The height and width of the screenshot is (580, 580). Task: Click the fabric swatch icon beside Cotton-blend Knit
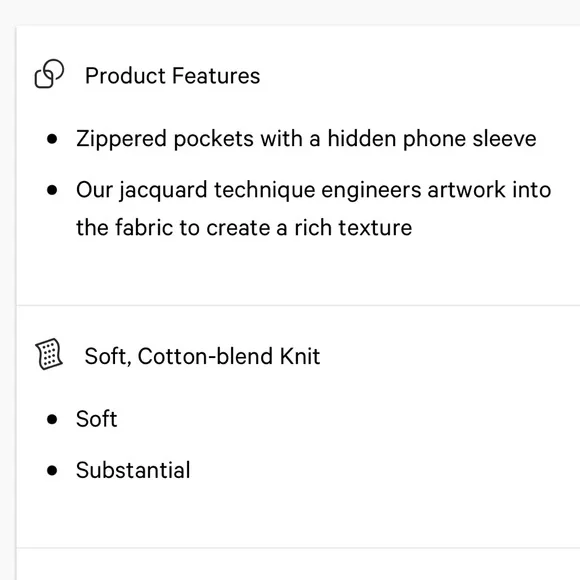(49, 354)
